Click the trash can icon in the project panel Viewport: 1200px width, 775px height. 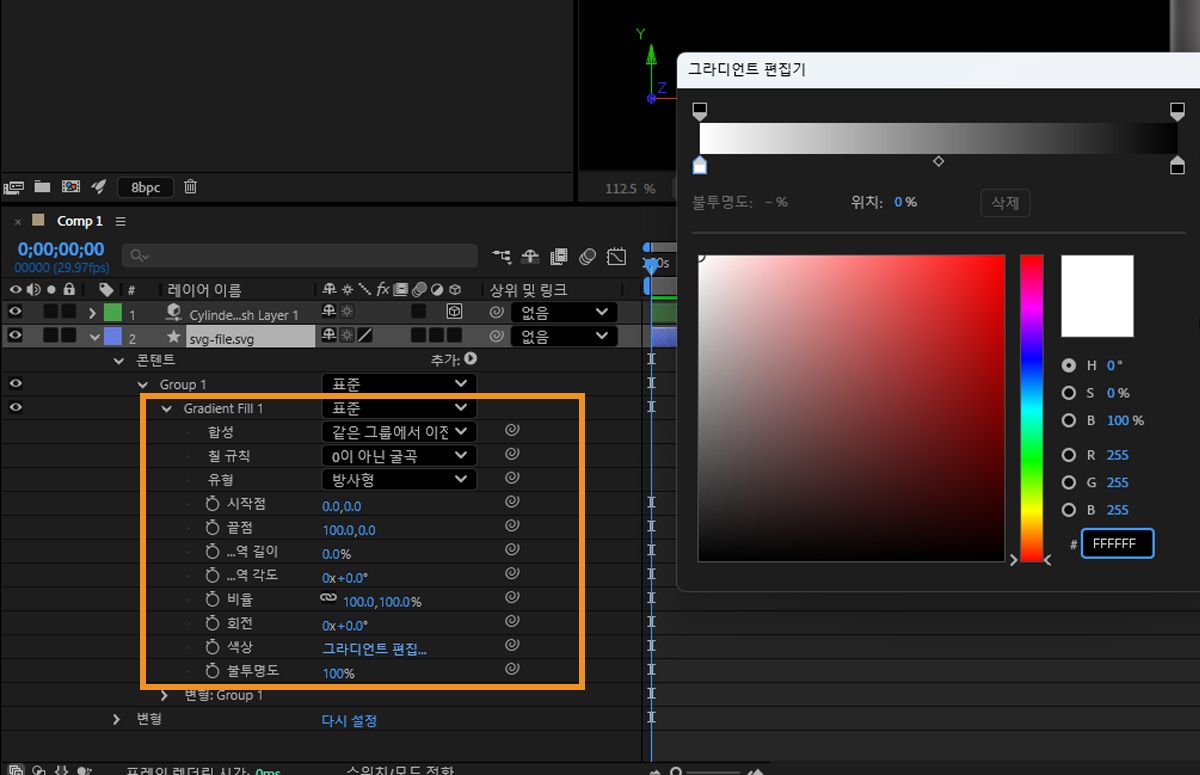190,186
